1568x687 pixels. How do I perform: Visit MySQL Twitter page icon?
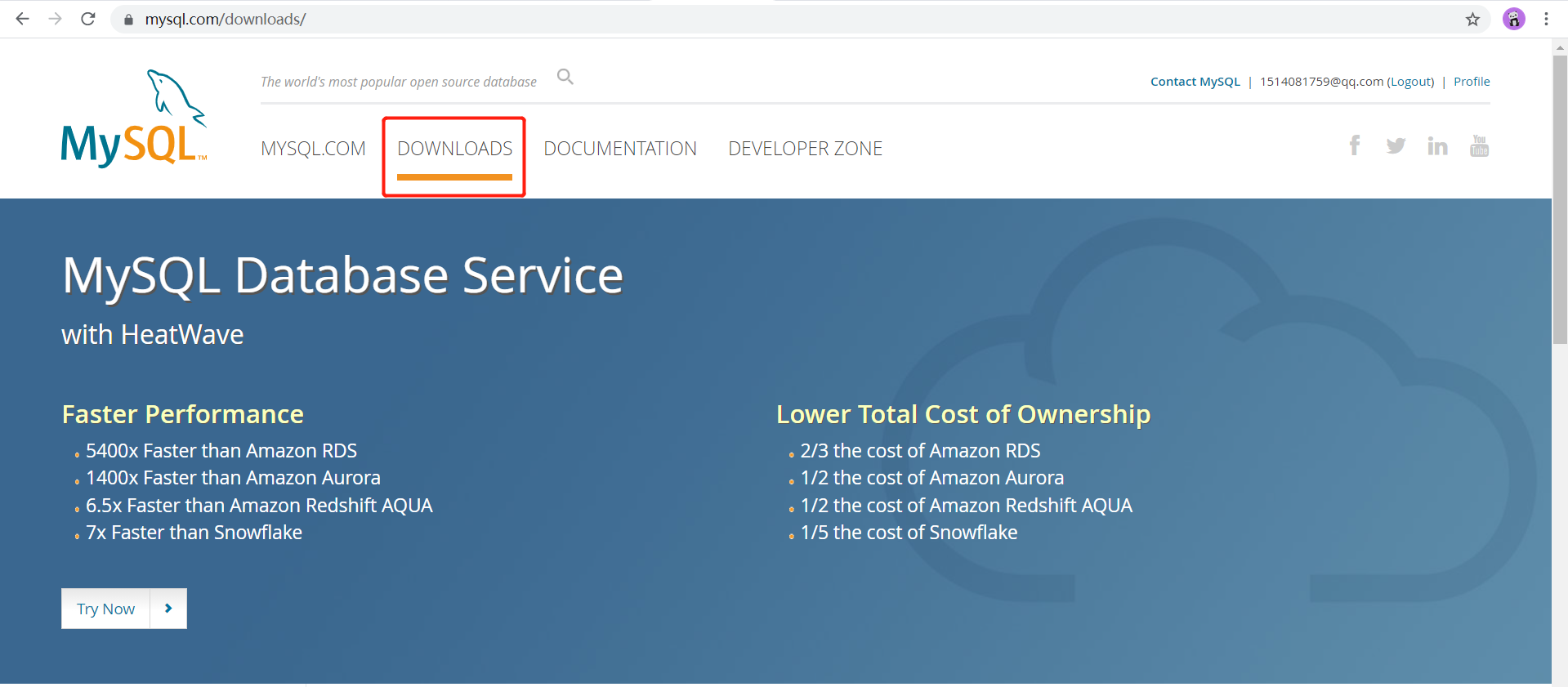click(1396, 145)
